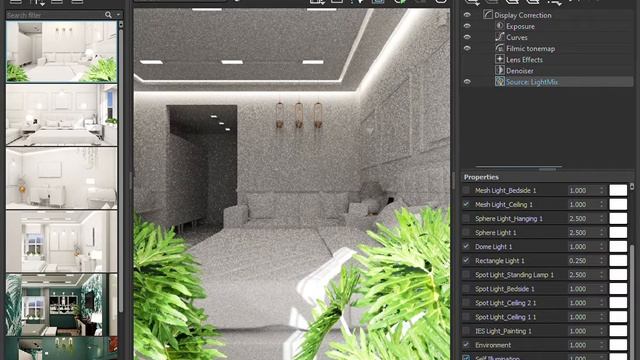The image size is (640, 360).
Task: Click the Lens Effects layer icon
Action: click(500, 59)
